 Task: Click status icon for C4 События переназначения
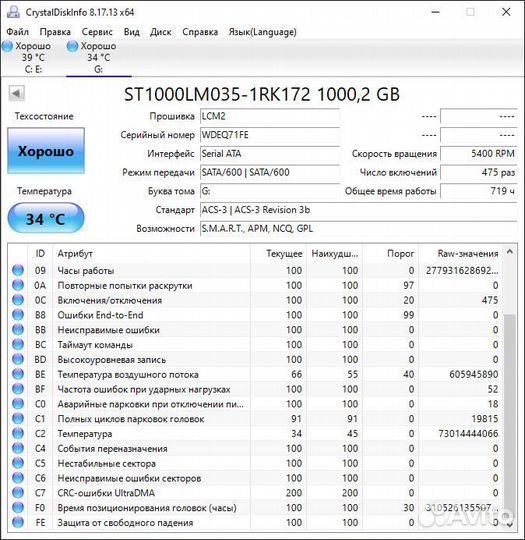[18, 448]
